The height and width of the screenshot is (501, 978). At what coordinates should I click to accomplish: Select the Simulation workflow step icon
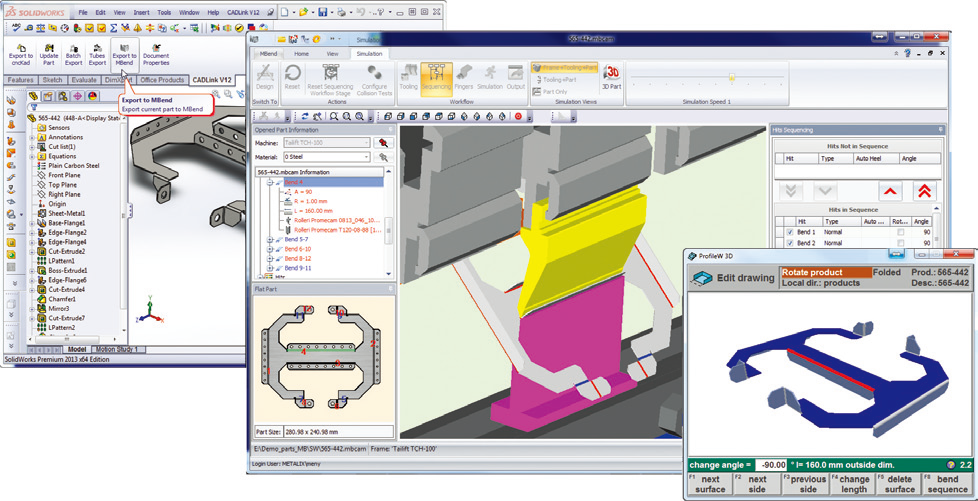pos(490,78)
